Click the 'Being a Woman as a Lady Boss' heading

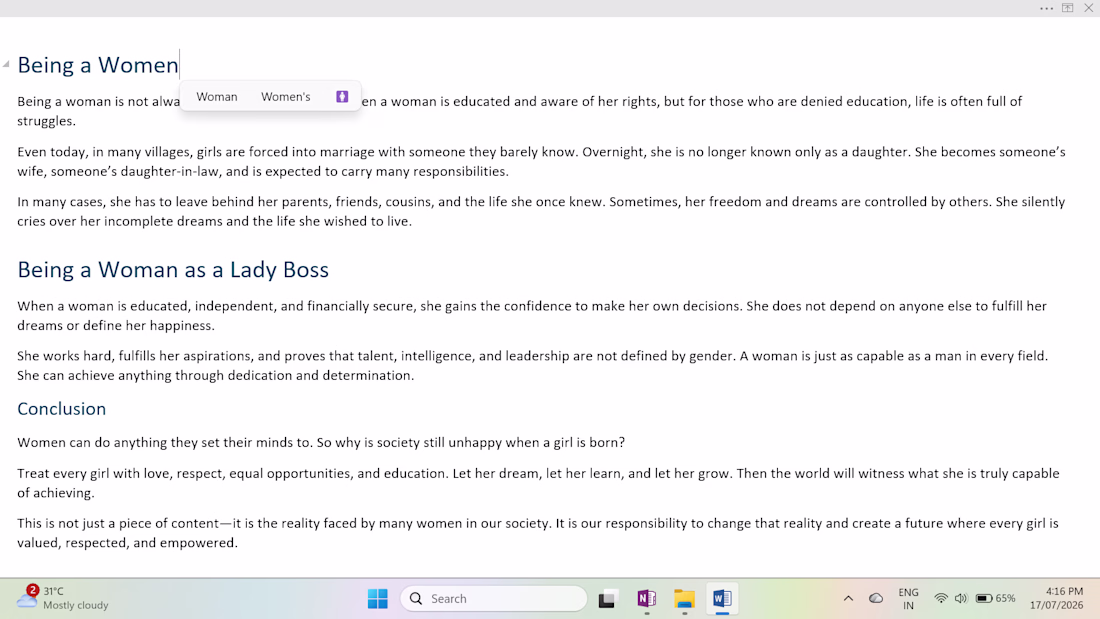point(173,269)
